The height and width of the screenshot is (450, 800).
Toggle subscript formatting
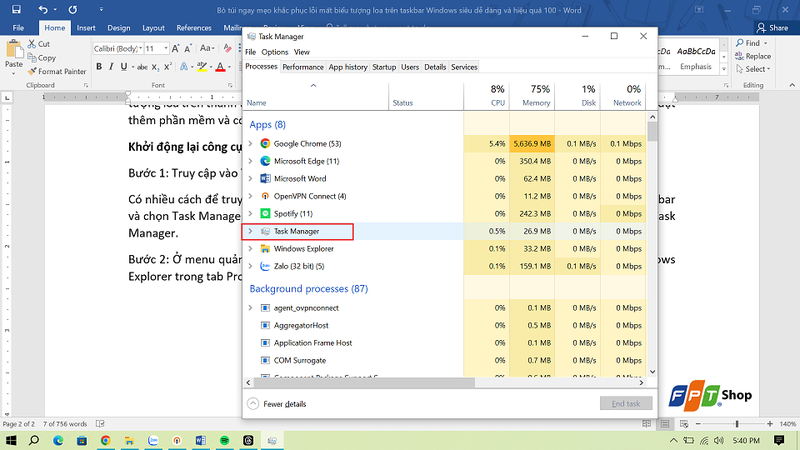coord(155,67)
